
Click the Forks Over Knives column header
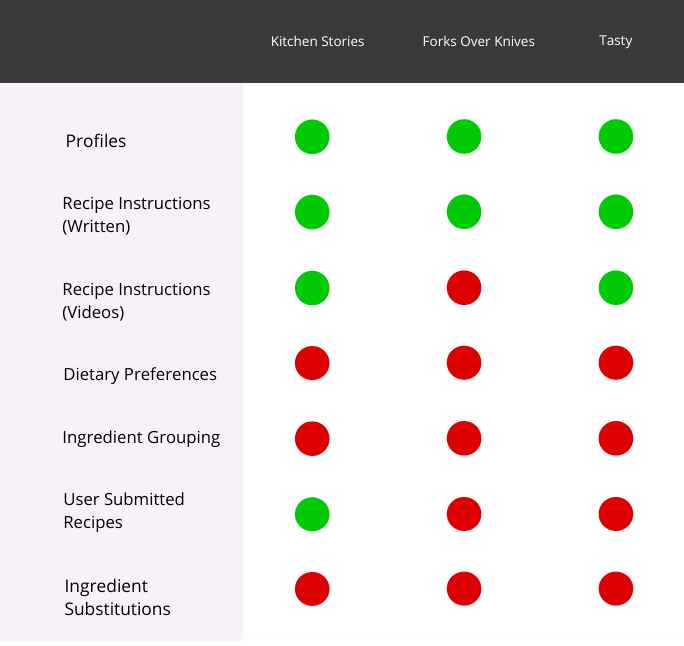pos(478,41)
